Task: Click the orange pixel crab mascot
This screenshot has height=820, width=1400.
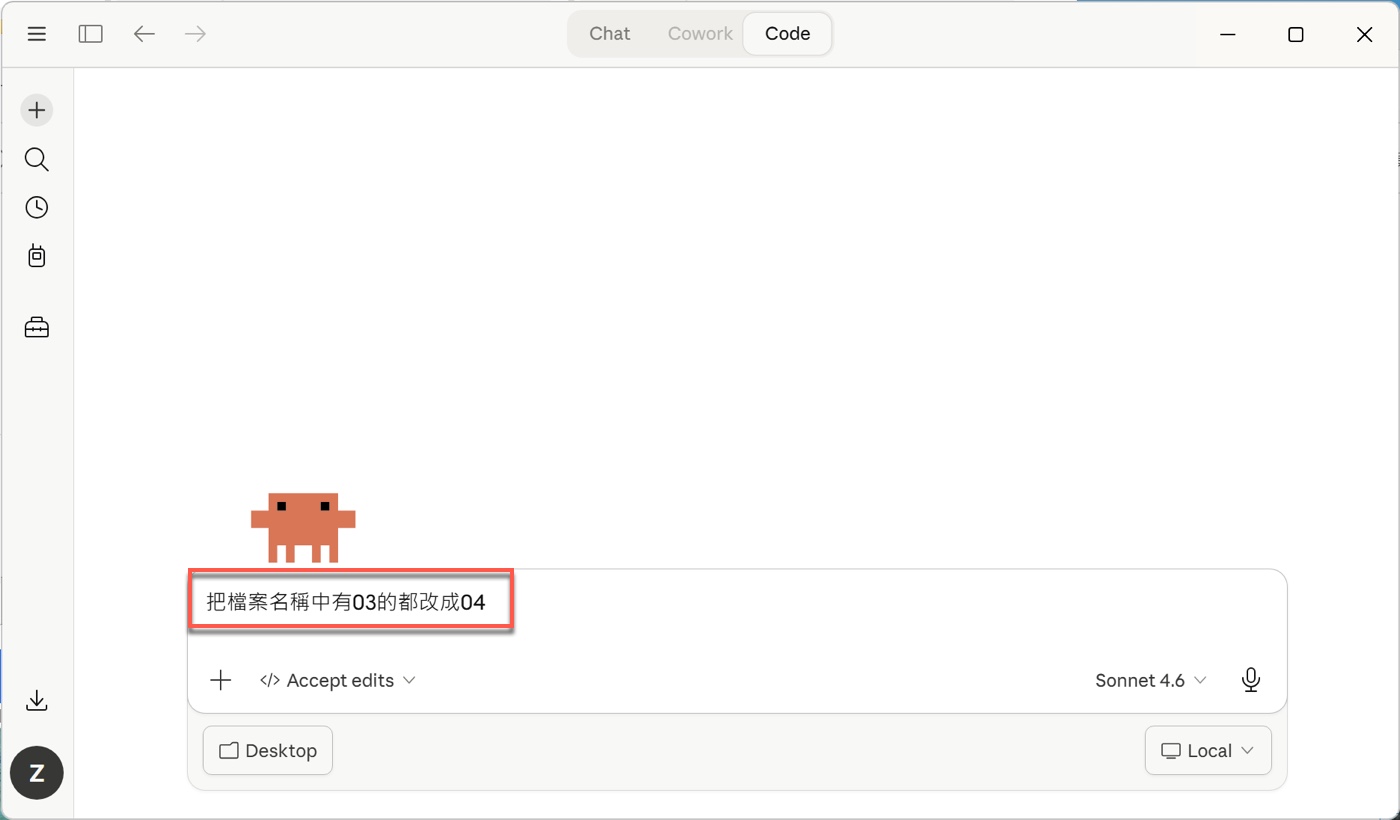Action: coord(303,526)
